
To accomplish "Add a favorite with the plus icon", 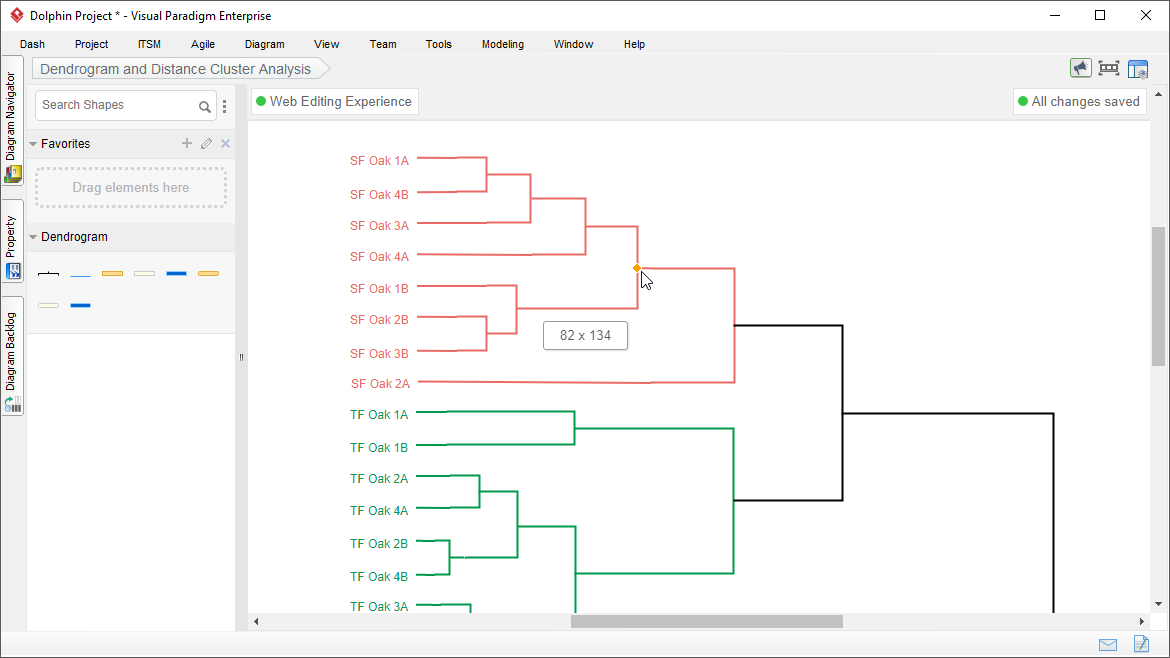I will coord(187,143).
